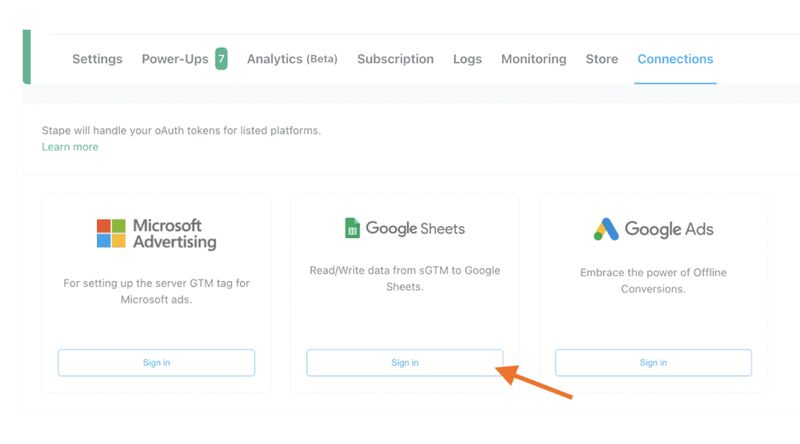Switch to the Store tab
Screen dimensions: 800x444
tap(602, 59)
